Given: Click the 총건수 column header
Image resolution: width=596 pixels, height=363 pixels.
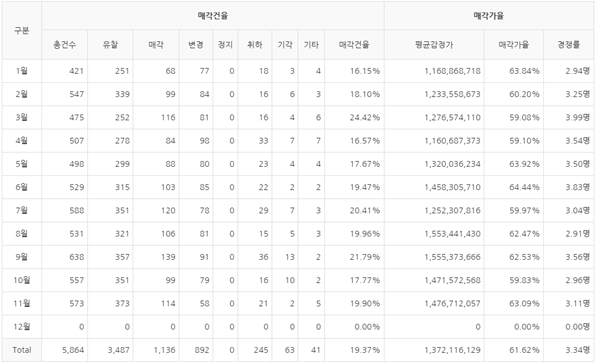Looking at the screenshot, I should click(x=65, y=45).
